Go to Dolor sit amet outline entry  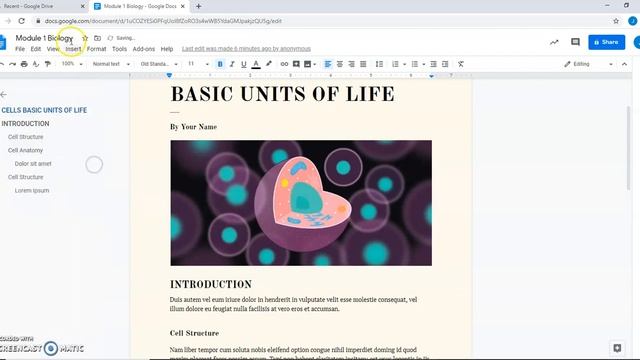click(33, 164)
